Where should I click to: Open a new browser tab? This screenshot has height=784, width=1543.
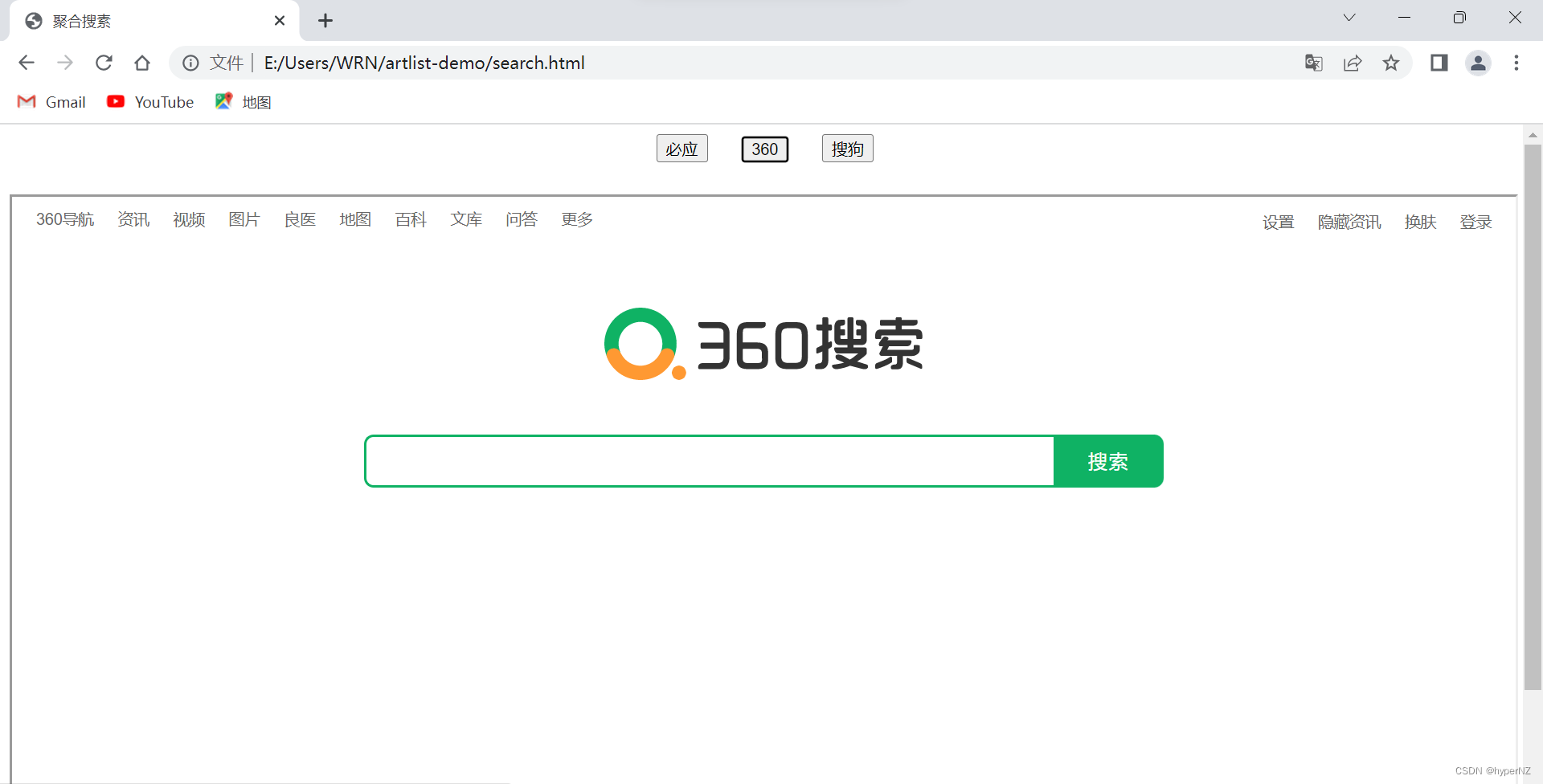coord(325,21)
